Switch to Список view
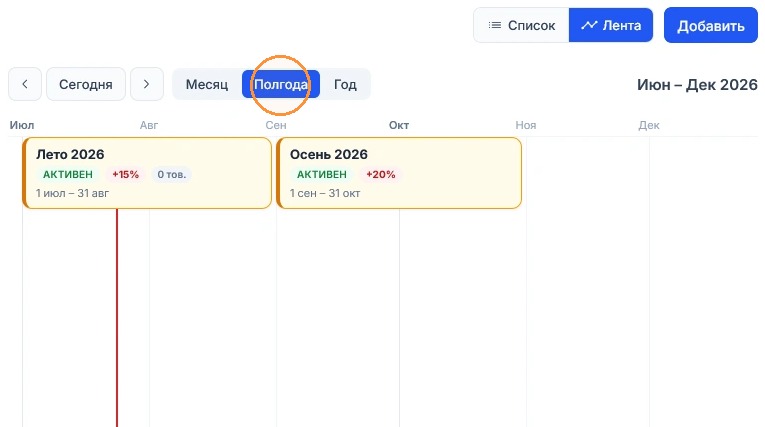The width and height of the screenshot is (765, 427). 521,25
